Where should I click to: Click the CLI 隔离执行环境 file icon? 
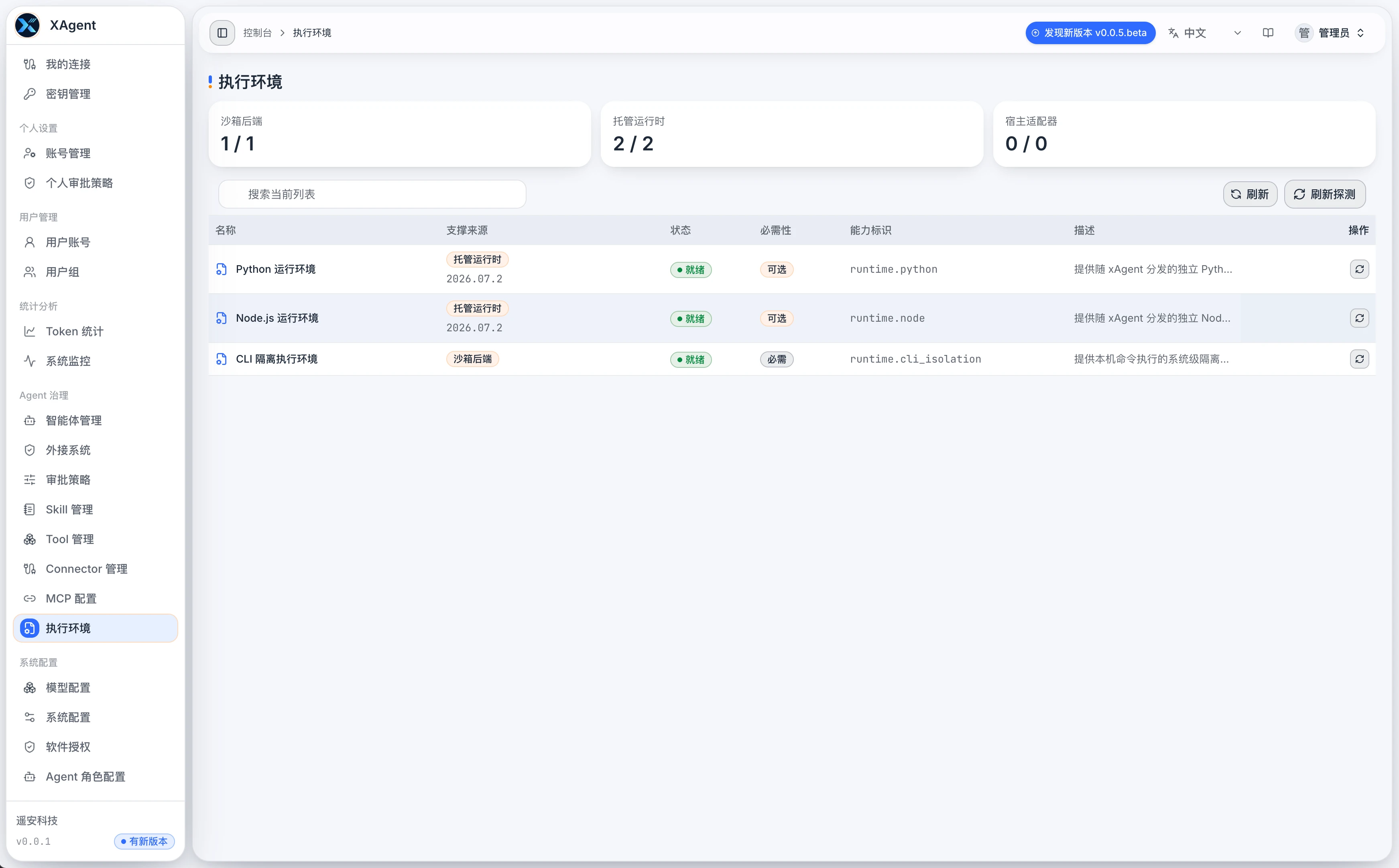221,359
